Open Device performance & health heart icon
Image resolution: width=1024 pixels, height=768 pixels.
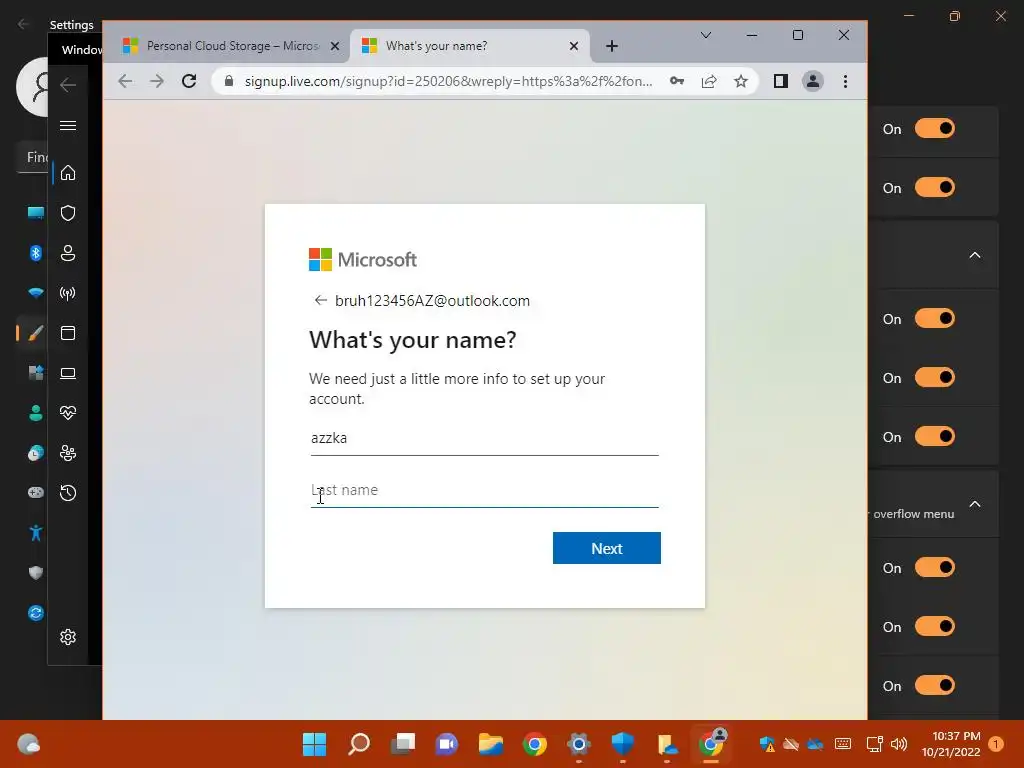(68, 413)
